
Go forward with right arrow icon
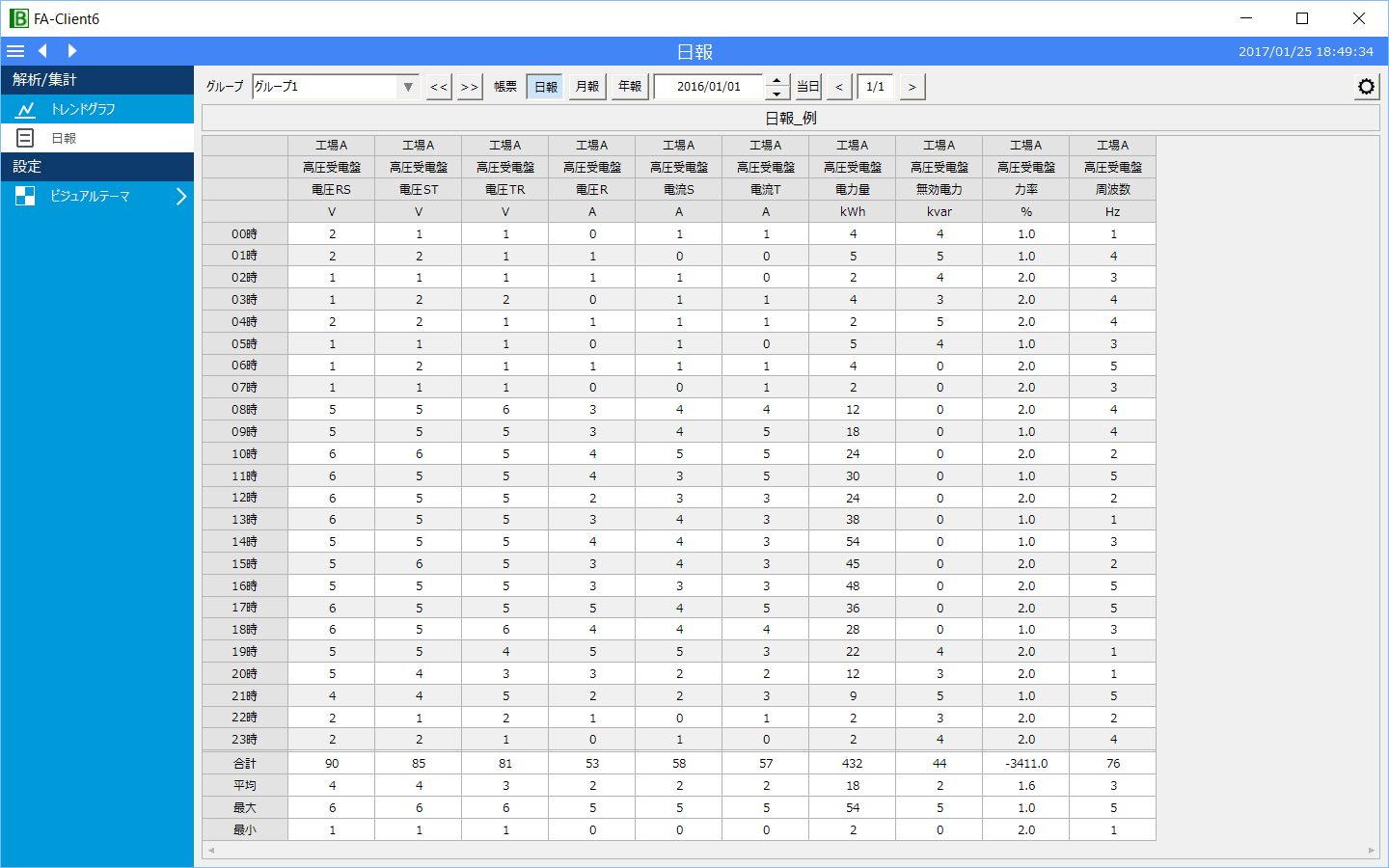[72, 51]
